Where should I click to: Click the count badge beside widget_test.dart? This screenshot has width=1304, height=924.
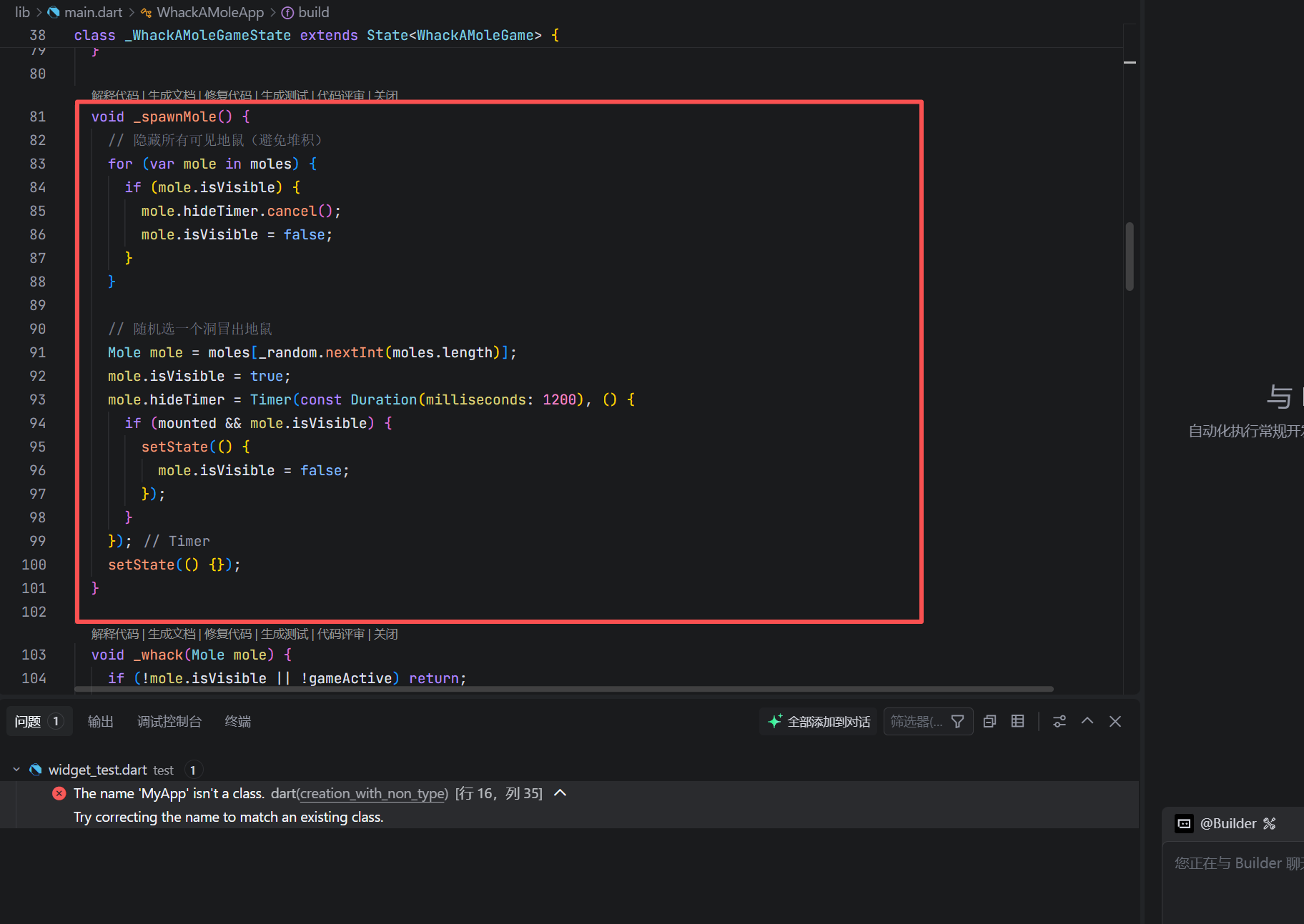(x=193, y=770)
